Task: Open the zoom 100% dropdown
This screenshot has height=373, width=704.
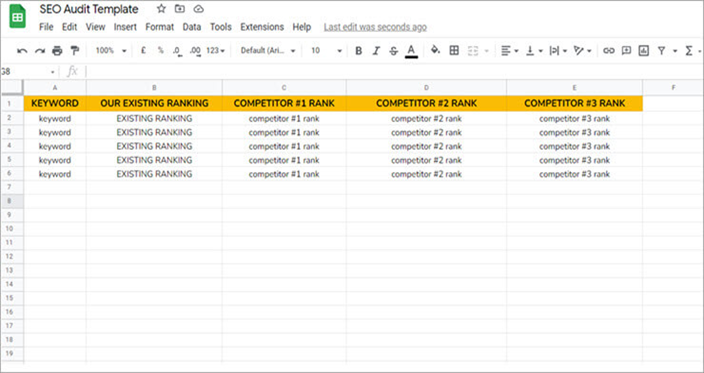Action: point(111,51)
